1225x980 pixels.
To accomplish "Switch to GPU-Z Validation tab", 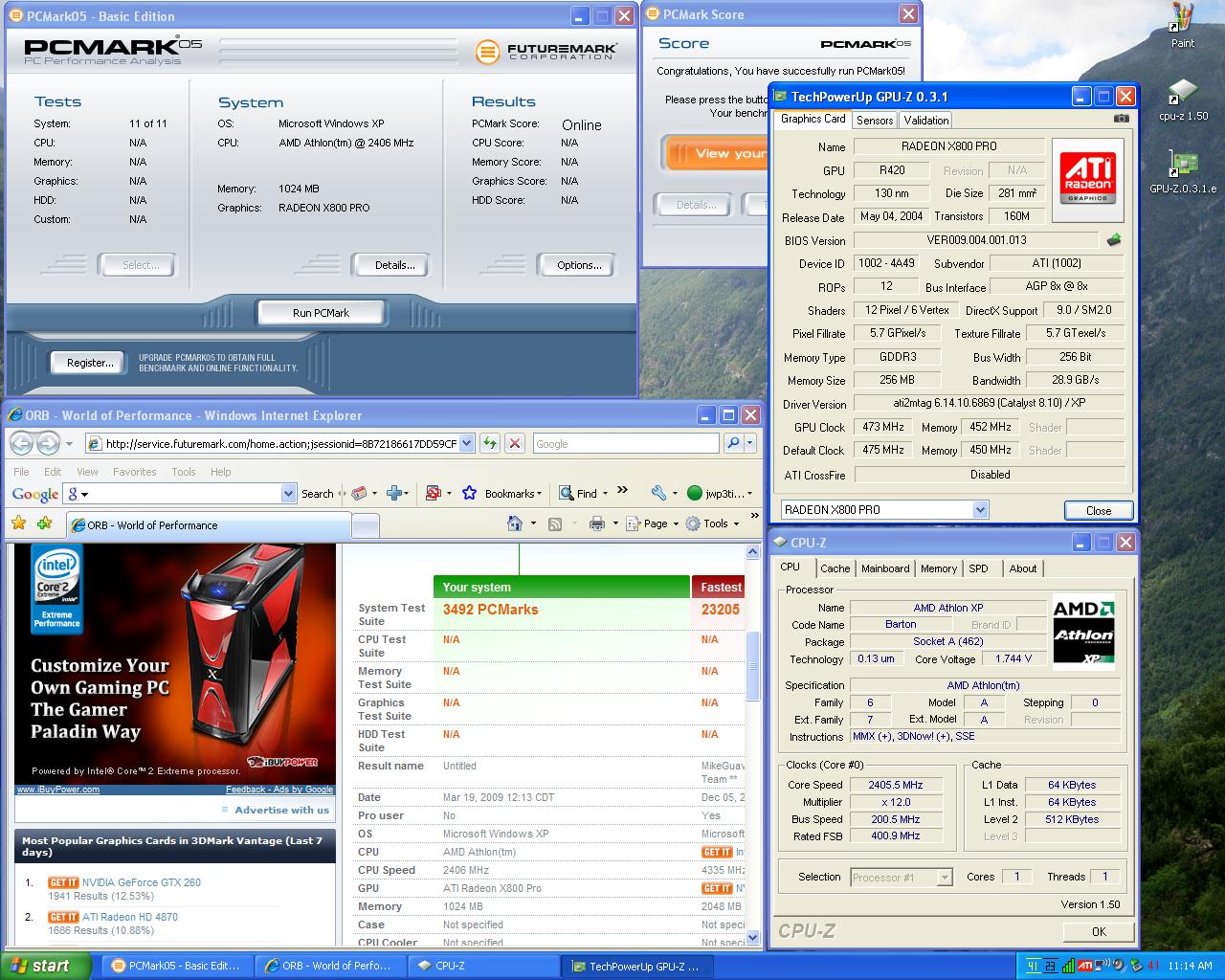I will click(x=926, y=120).
